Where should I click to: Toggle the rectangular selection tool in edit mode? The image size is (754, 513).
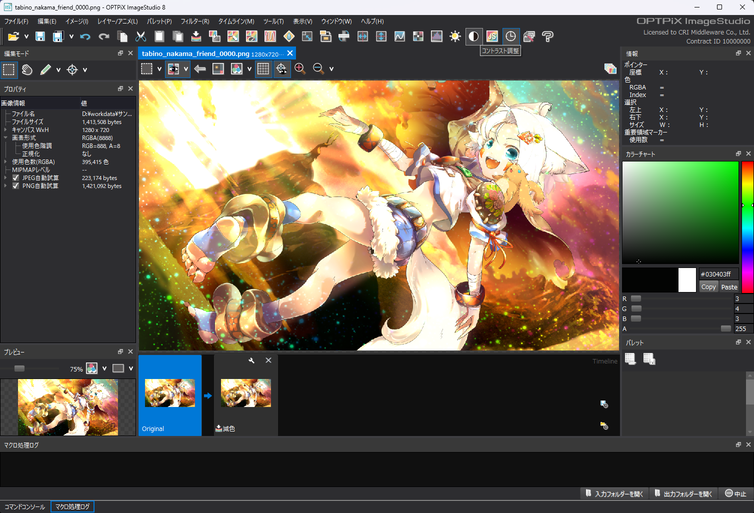[x=9, y=70]
